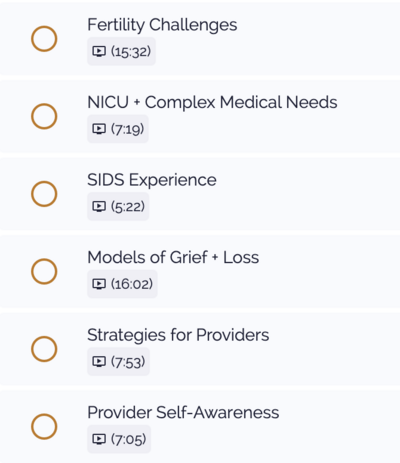Check the Provider Self-Awareness circle
Image resolution: width=400 pixels, height=463 pixels.
click(x=44, y=427)
